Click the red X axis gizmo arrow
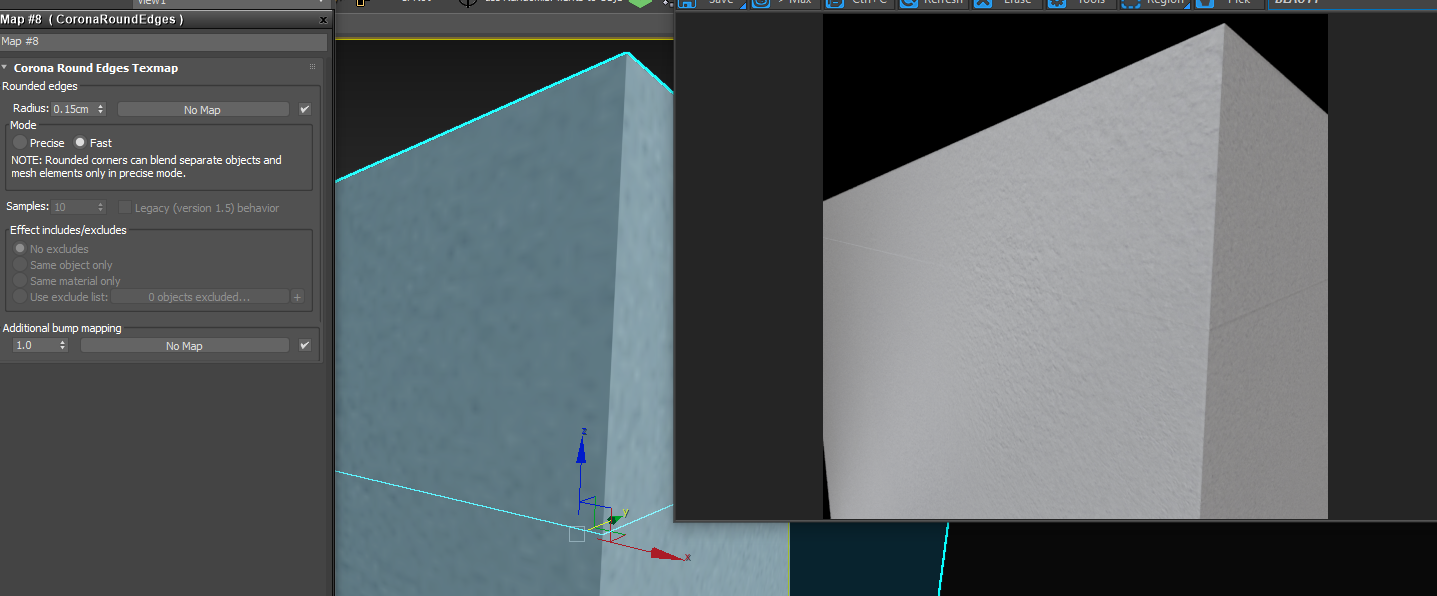1437x596 pixels. pyautogui.click(x=669, y=553)
